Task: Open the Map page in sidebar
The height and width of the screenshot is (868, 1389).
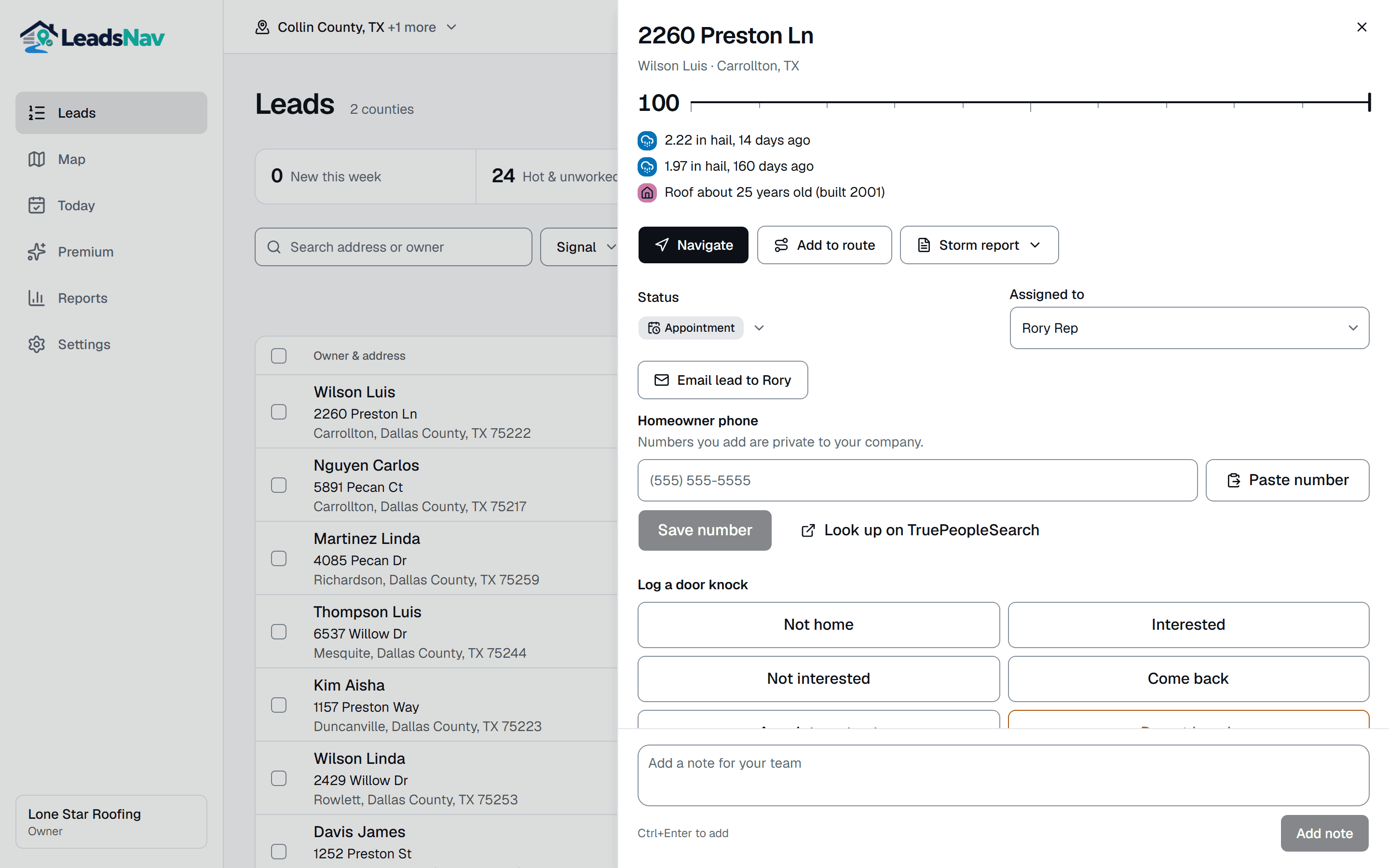Action: [x=111, y=159]
